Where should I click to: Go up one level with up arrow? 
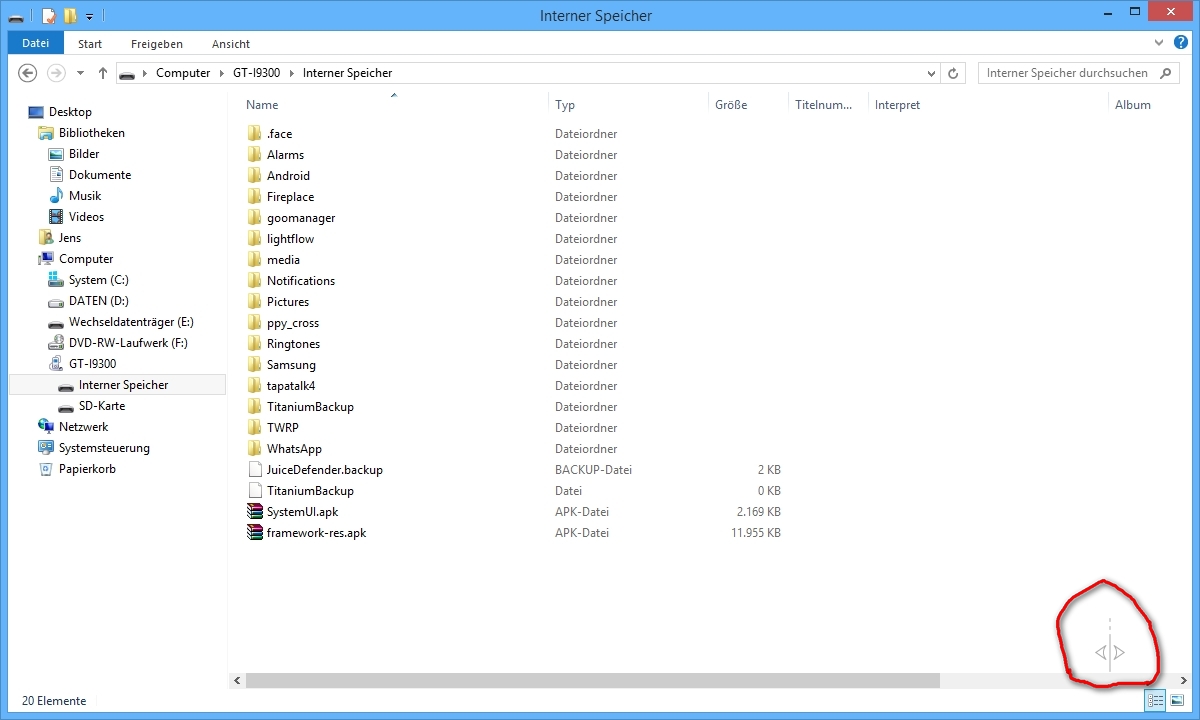click(x=103, y=73)
